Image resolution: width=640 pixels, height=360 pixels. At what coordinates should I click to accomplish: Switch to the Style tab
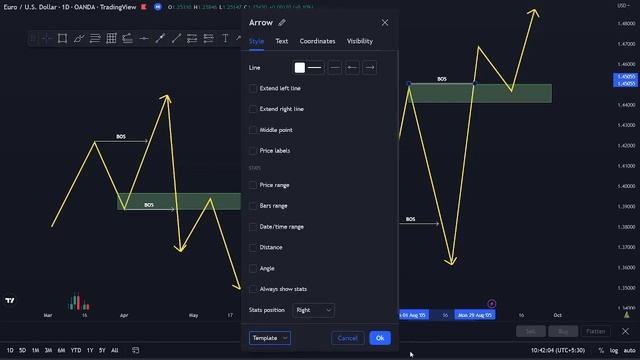pyautogui.click(x=256, y=41)
